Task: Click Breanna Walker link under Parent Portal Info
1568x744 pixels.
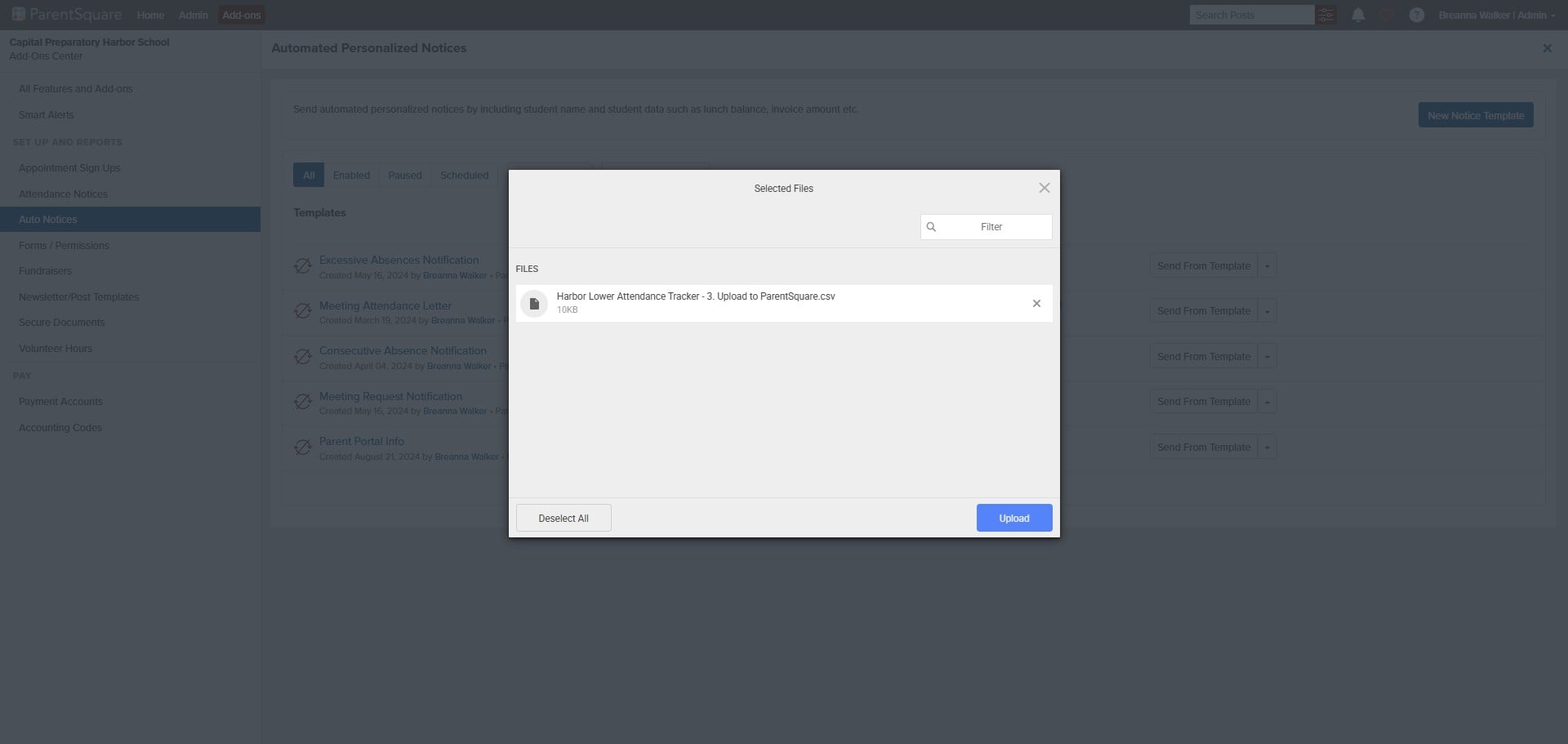Action: [x=466, y=457]
